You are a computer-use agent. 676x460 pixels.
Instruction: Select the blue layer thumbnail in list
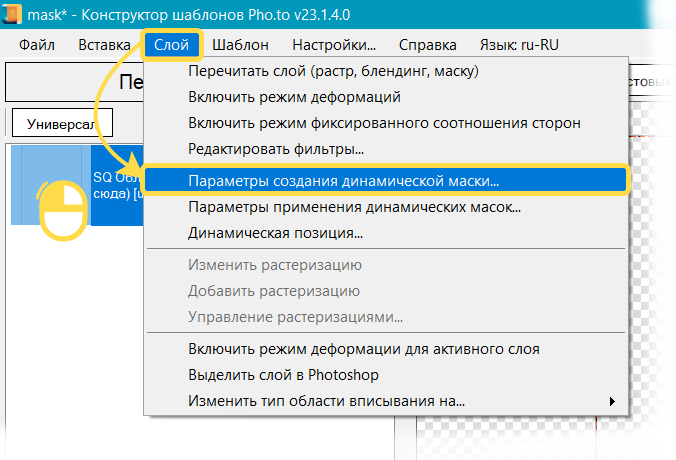click(50, 185)
